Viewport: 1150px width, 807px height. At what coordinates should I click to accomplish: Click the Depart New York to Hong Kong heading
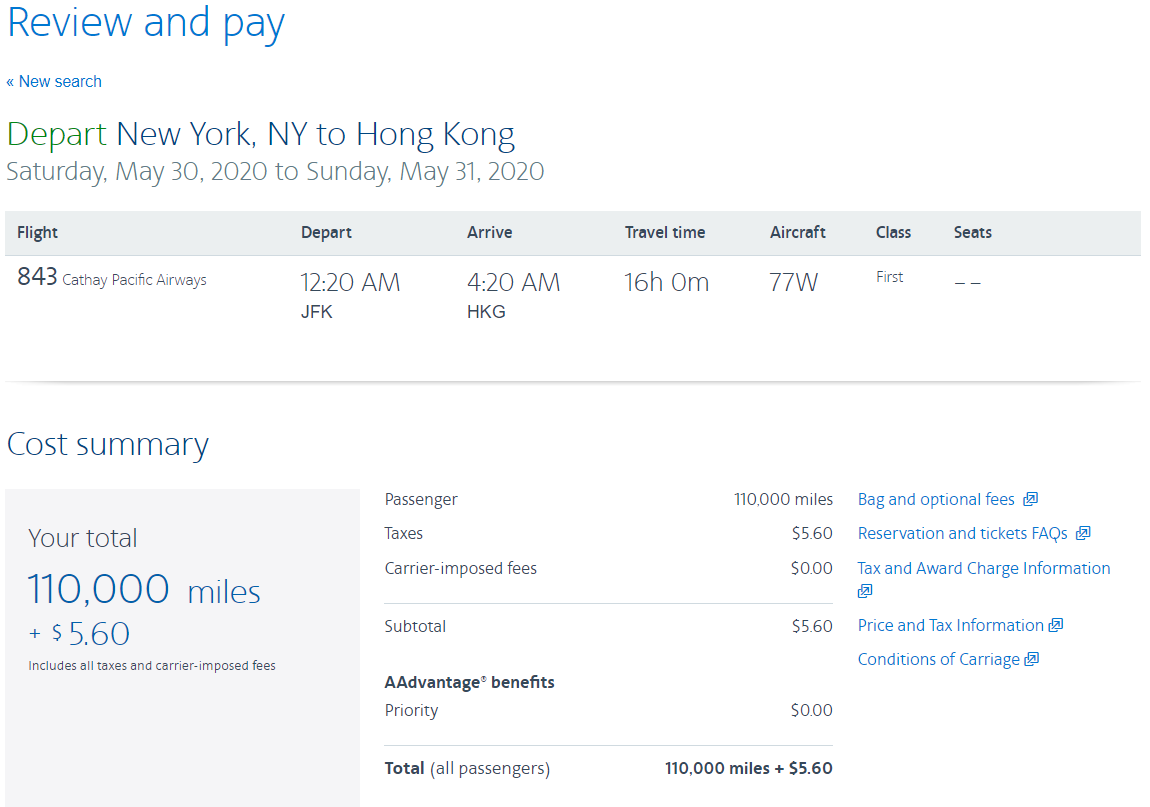(260, 134)
